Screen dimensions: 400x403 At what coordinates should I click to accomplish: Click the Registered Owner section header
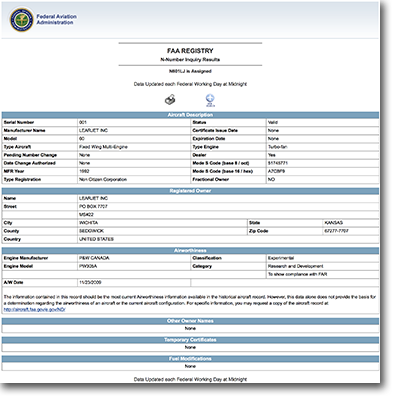point(190,191)
